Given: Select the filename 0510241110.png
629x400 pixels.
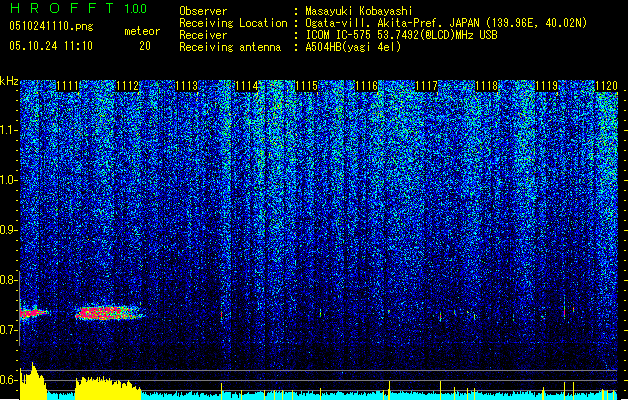Looking at the screenshot, I should (x=51, y=27).
